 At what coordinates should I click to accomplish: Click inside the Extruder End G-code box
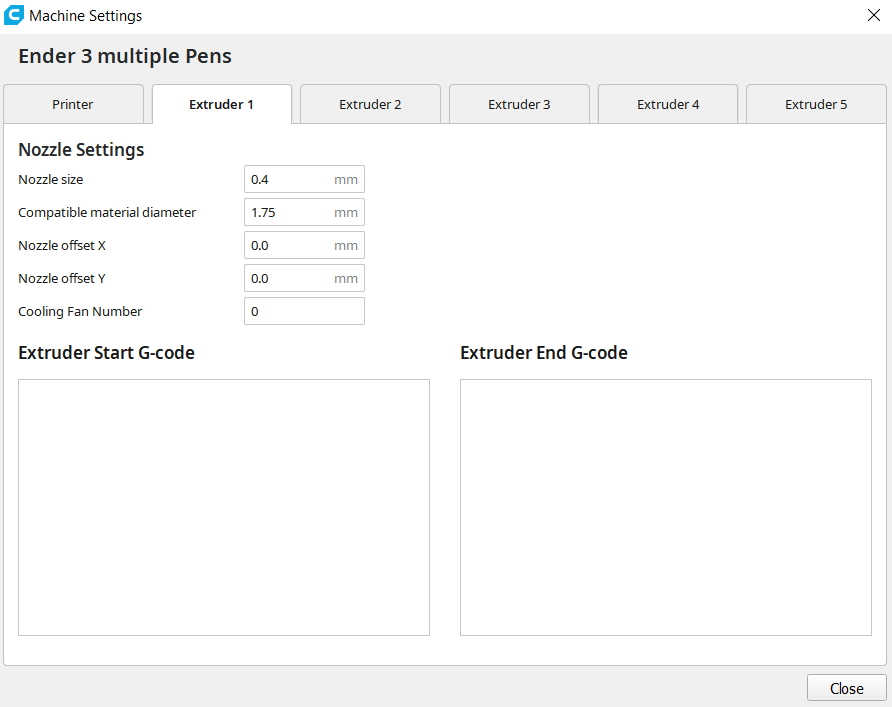click(665, 507)
